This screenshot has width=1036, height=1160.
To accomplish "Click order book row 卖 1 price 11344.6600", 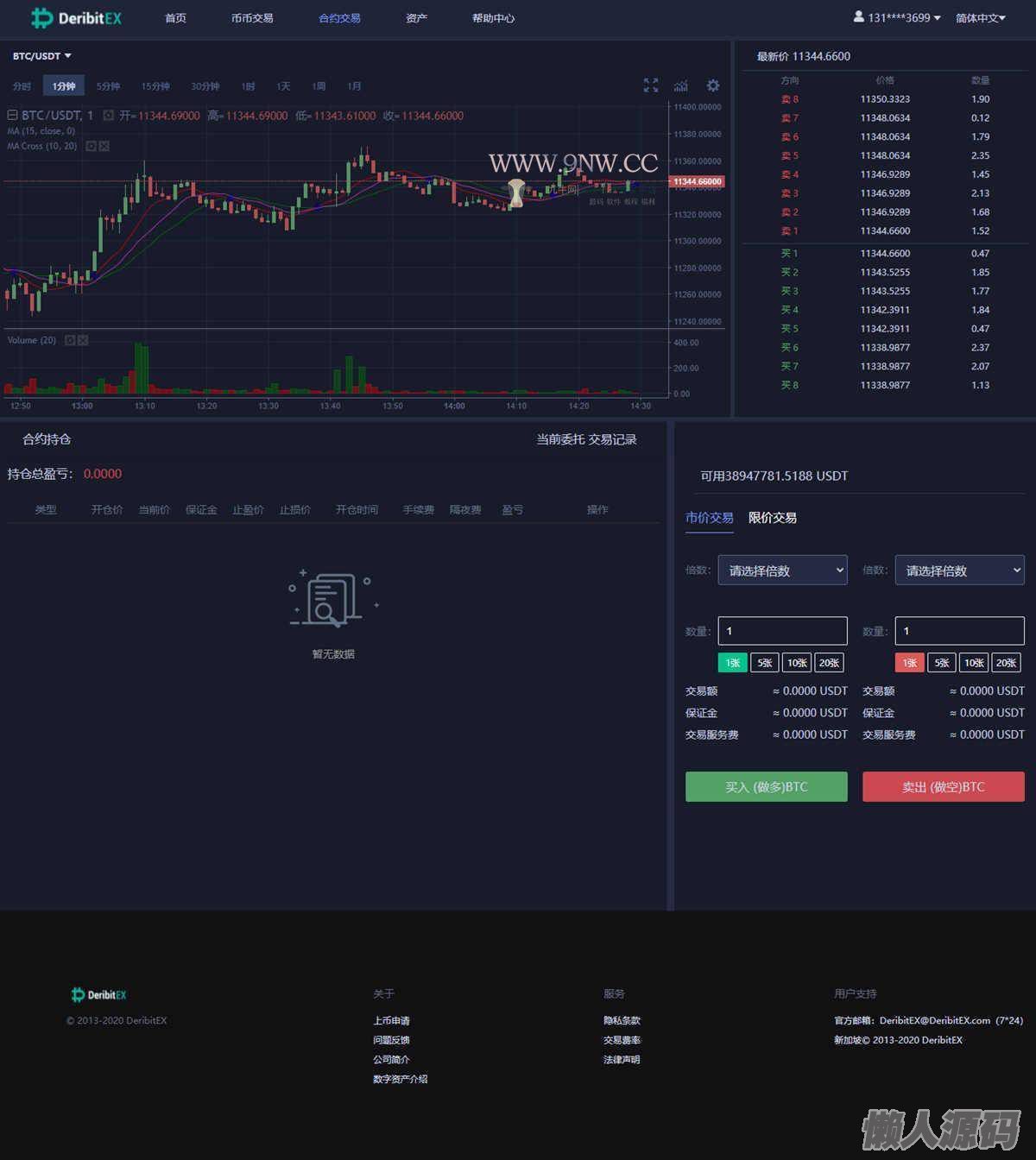I will pos(885,230).
